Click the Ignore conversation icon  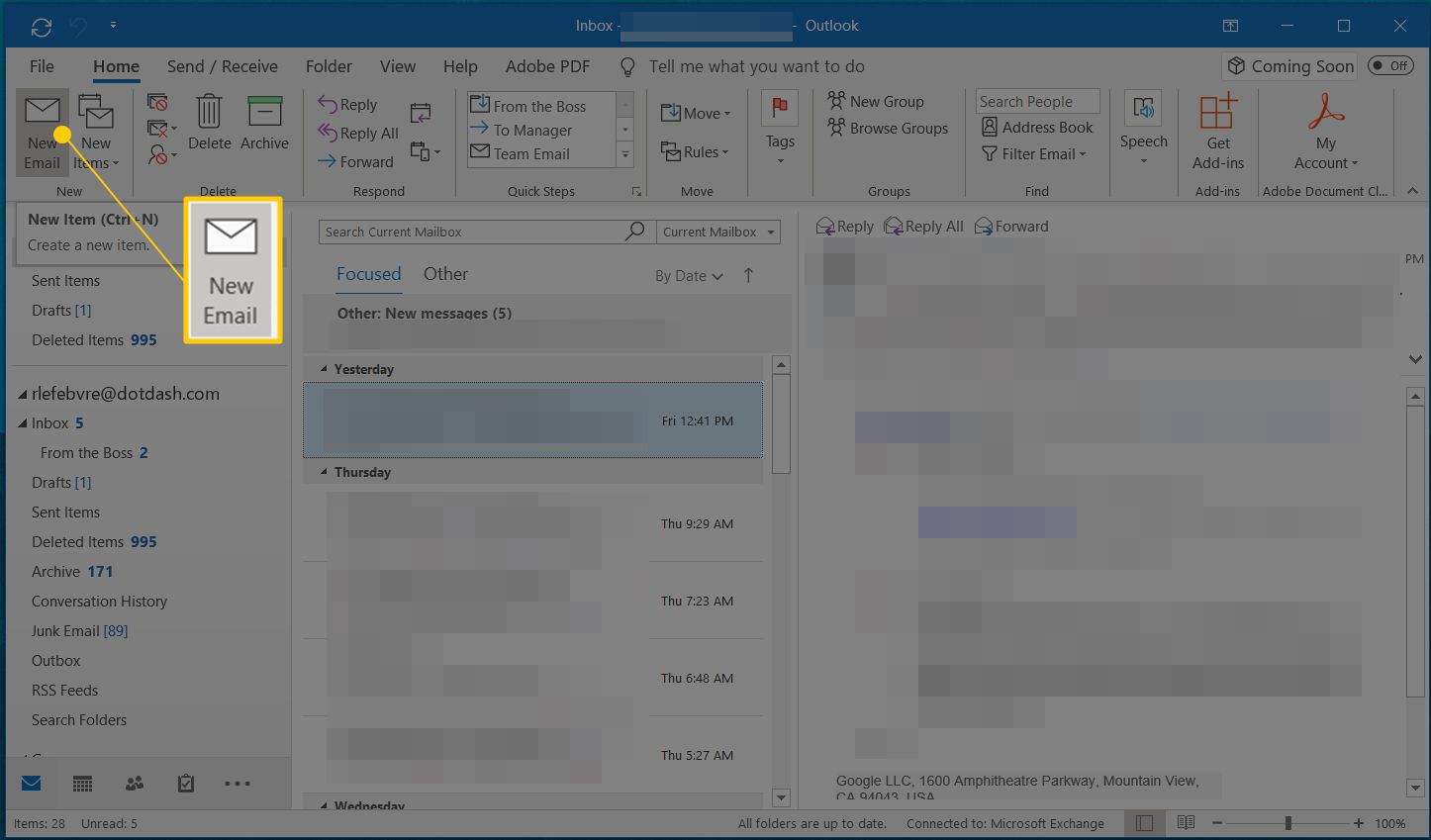(x=157, y=102)
